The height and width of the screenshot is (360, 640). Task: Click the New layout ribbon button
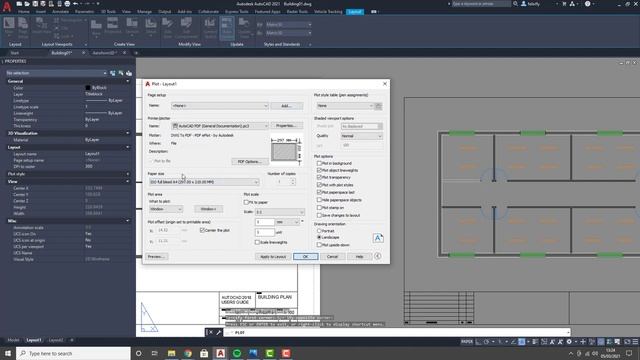tap(9, 27)
